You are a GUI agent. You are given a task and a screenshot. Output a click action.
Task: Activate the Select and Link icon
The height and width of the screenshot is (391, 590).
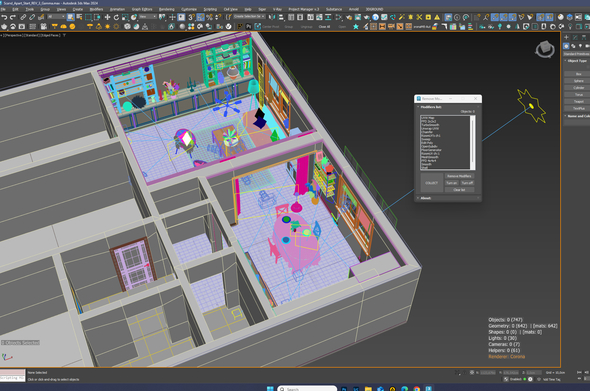[23, 17]
